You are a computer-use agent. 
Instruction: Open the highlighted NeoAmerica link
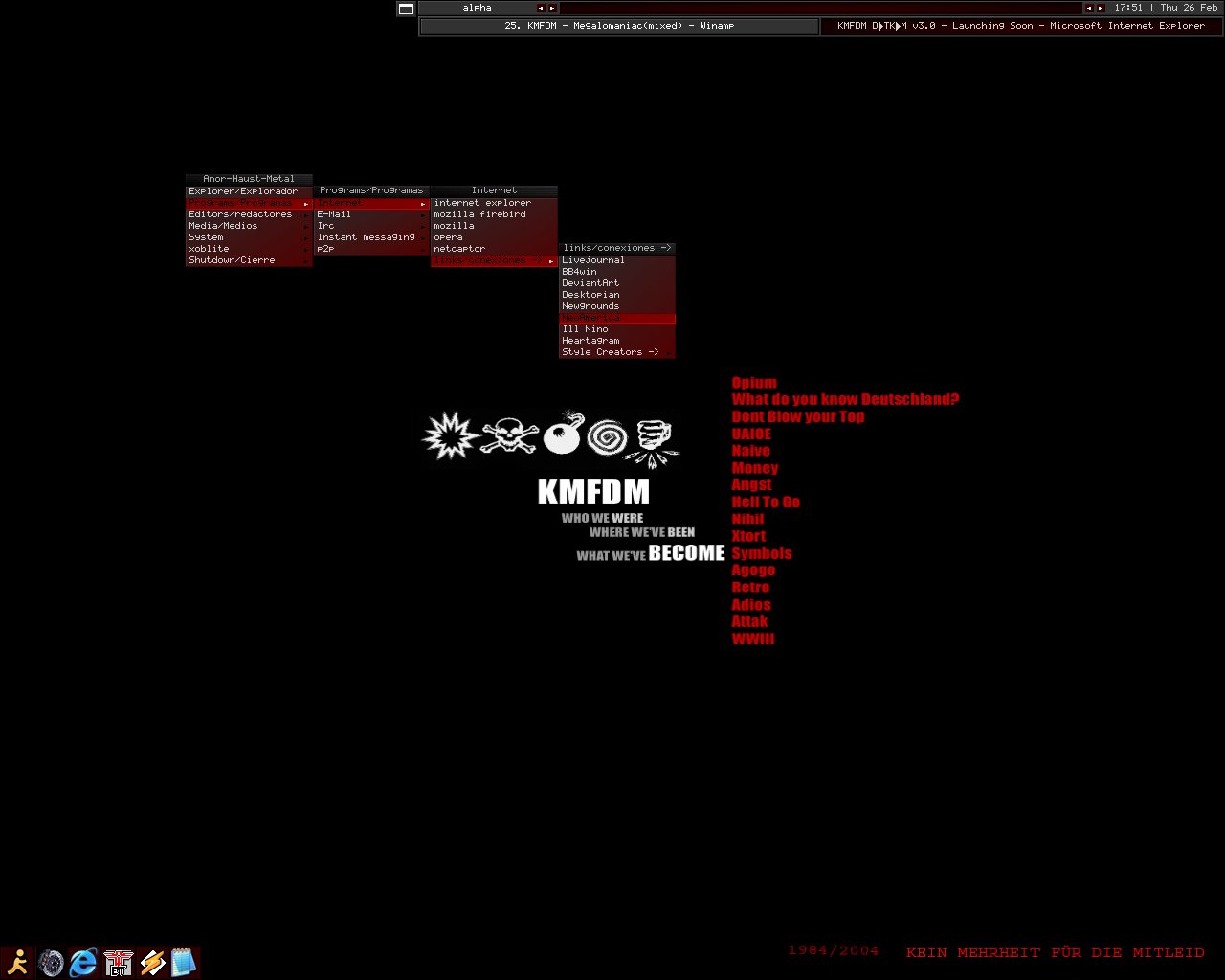(617, 318)
